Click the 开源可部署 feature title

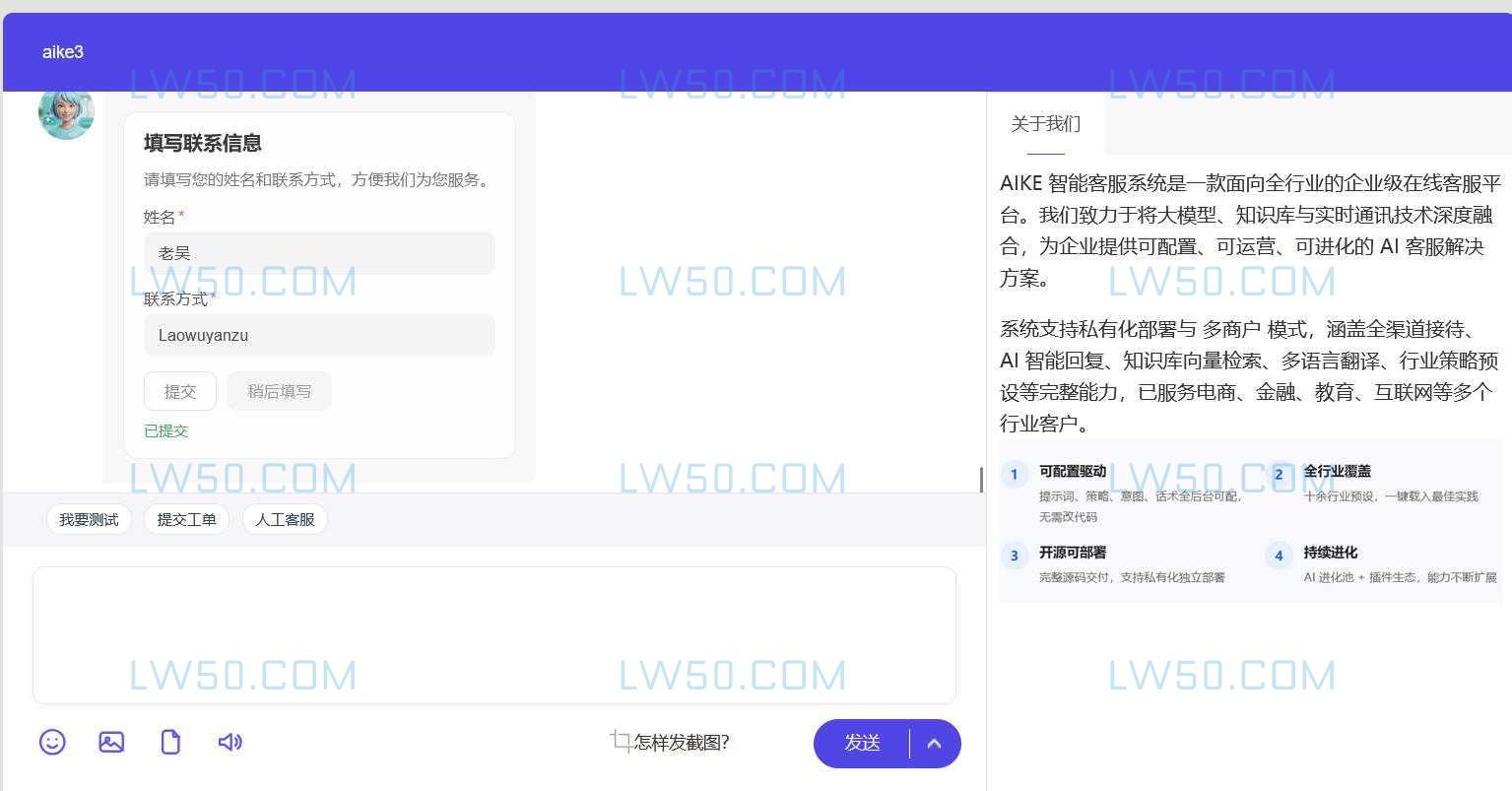point(1073,552)
